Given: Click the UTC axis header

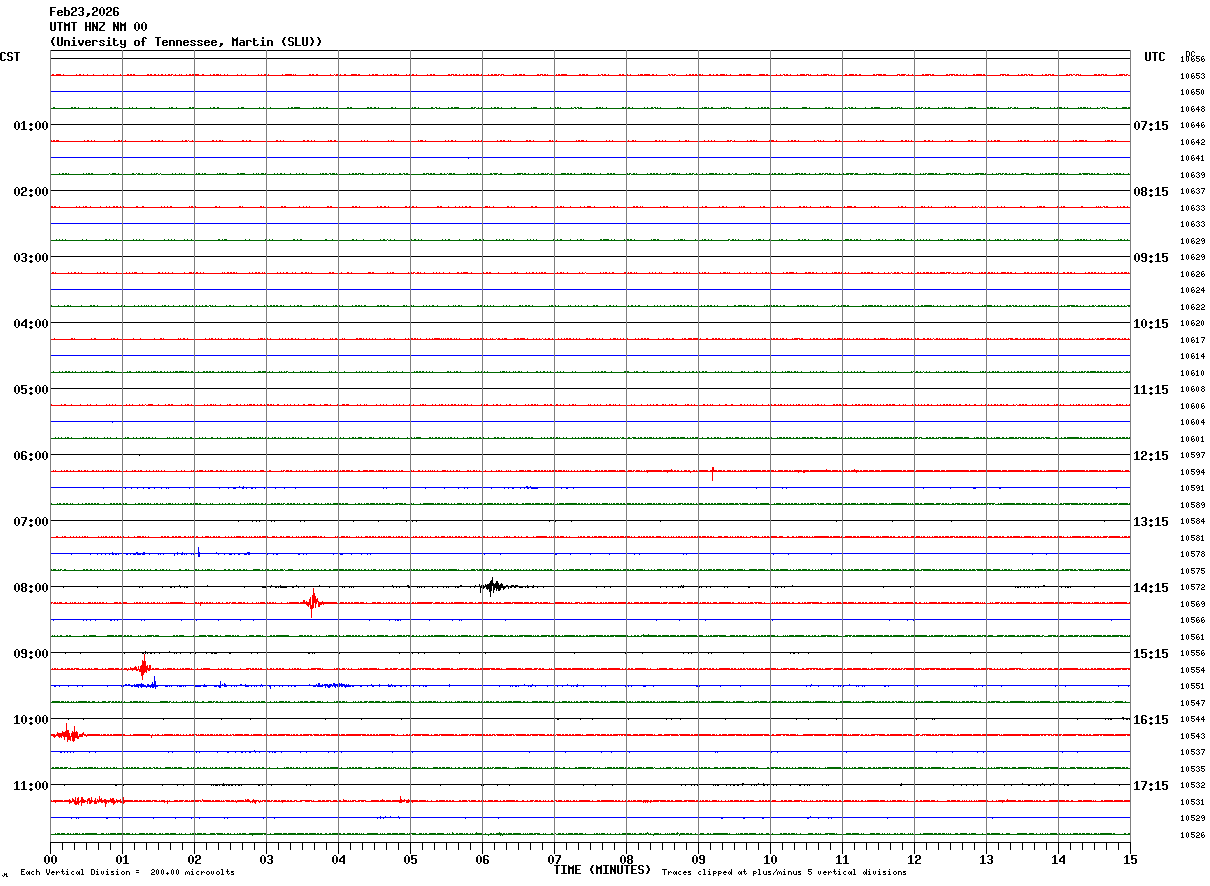Looking at the screenshot, I should (1155, 57).
